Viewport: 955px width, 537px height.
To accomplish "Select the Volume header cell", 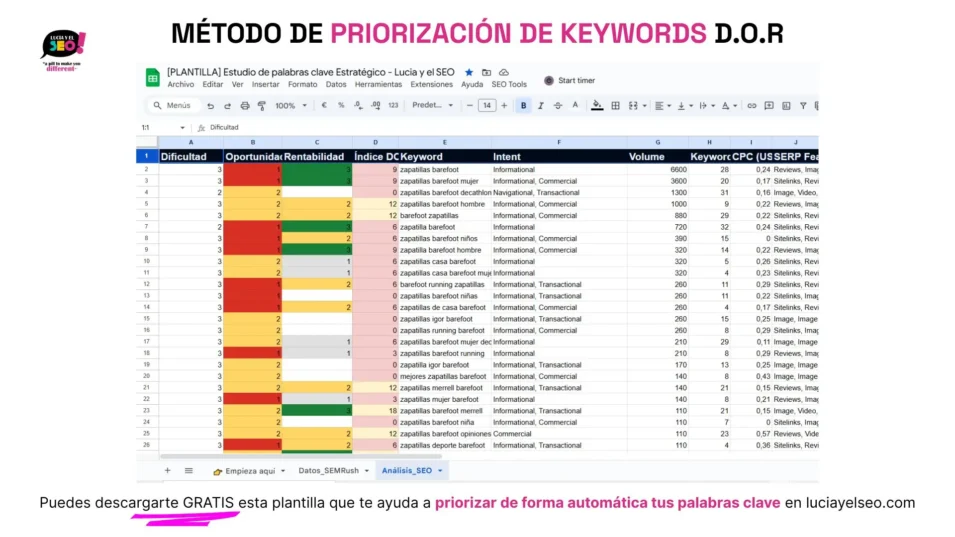I will [658, 156].
